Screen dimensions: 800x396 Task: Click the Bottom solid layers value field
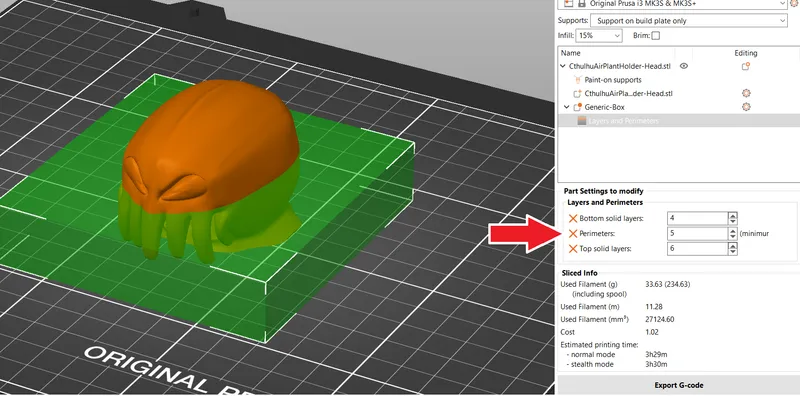coord(697,218)
